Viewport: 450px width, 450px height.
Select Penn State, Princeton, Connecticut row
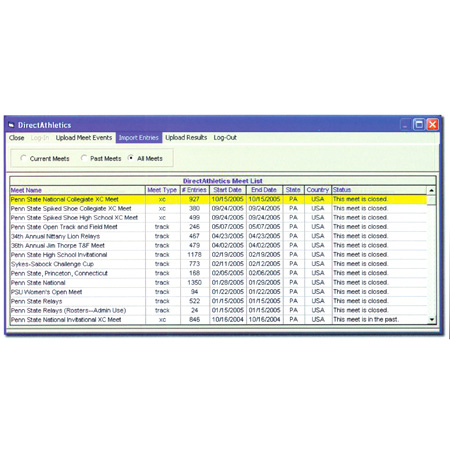tap(218, 273)
